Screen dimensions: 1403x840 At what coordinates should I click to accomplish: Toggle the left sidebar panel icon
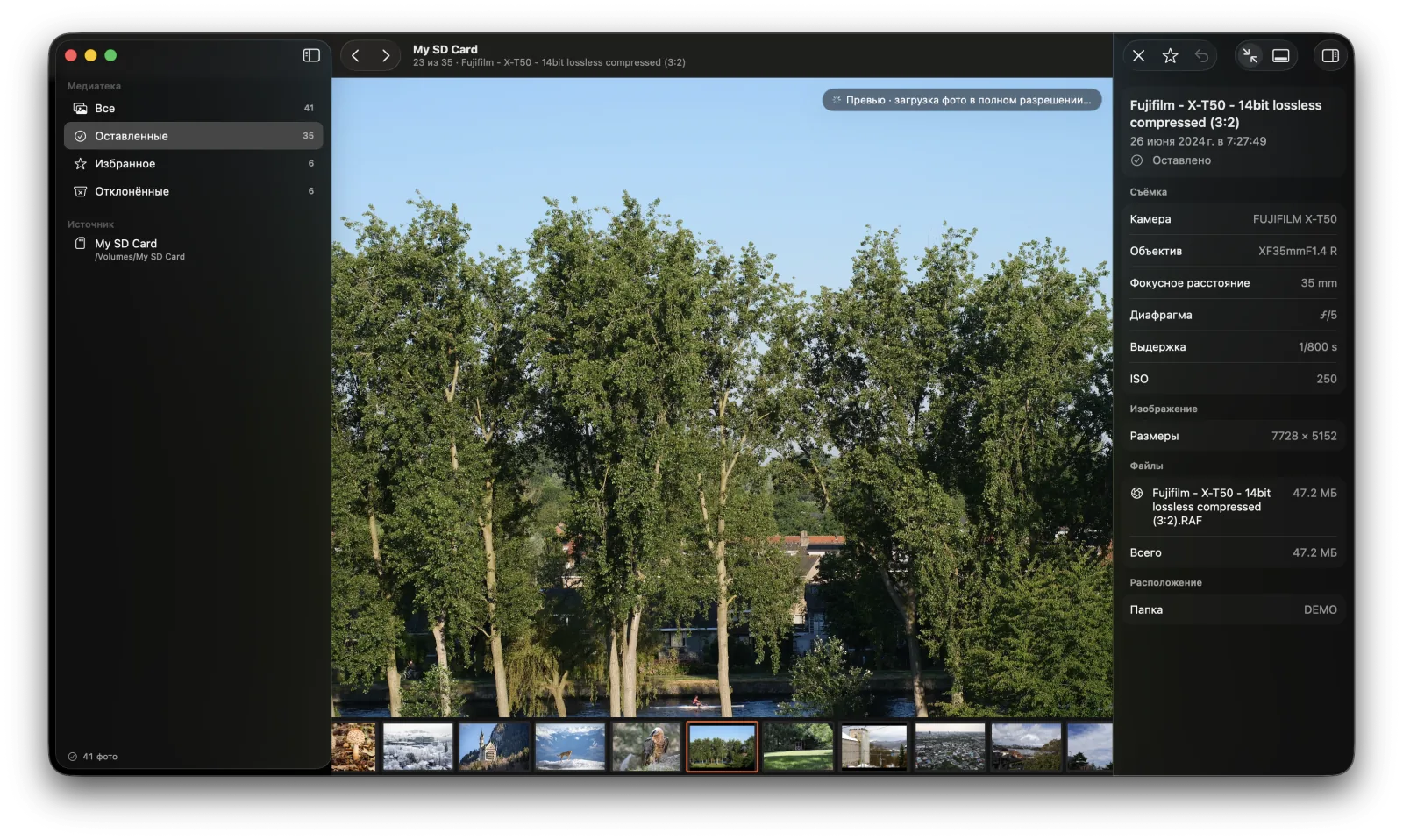point(311,55)
